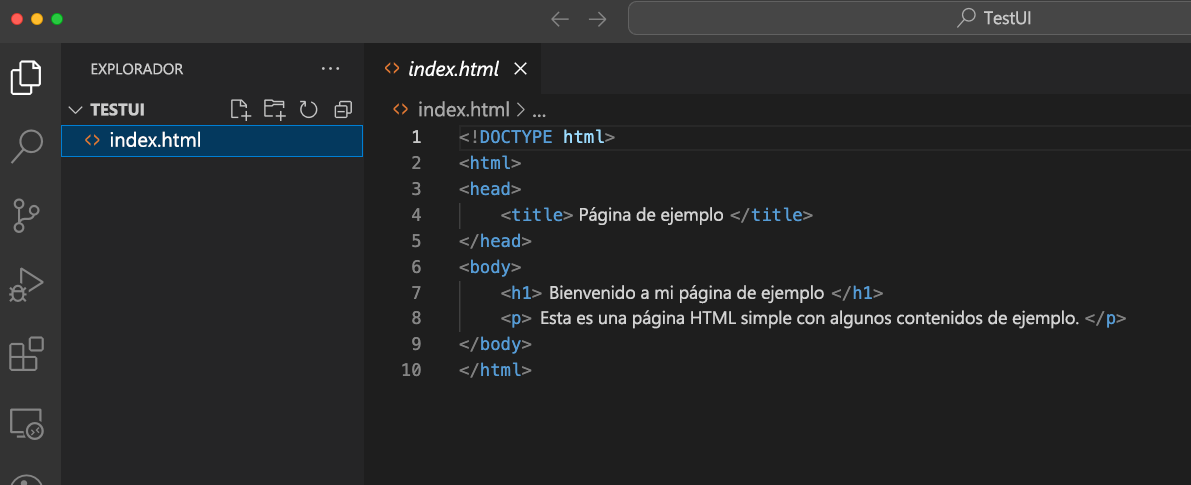Screen dimensions: 1191x485
Task: Close the index.html editor tab
Action: (520, 69)
